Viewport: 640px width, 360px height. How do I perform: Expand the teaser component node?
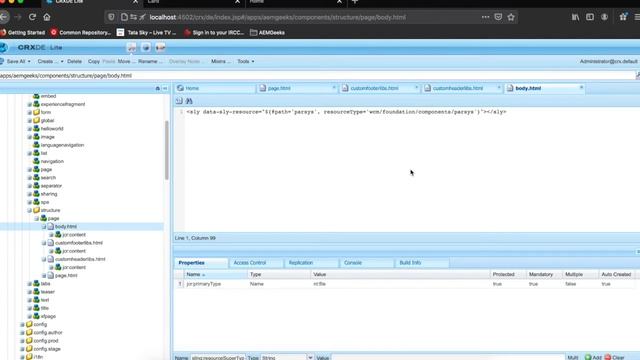[x=29, y=292]
